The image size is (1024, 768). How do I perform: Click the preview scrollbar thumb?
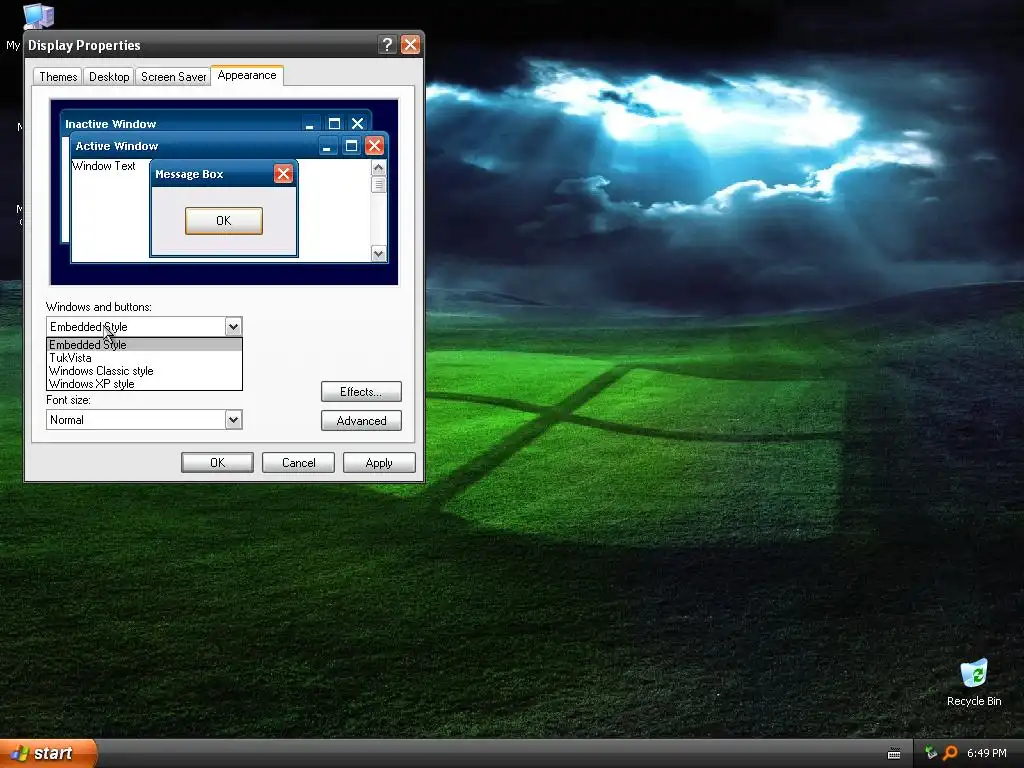[378, 184]
